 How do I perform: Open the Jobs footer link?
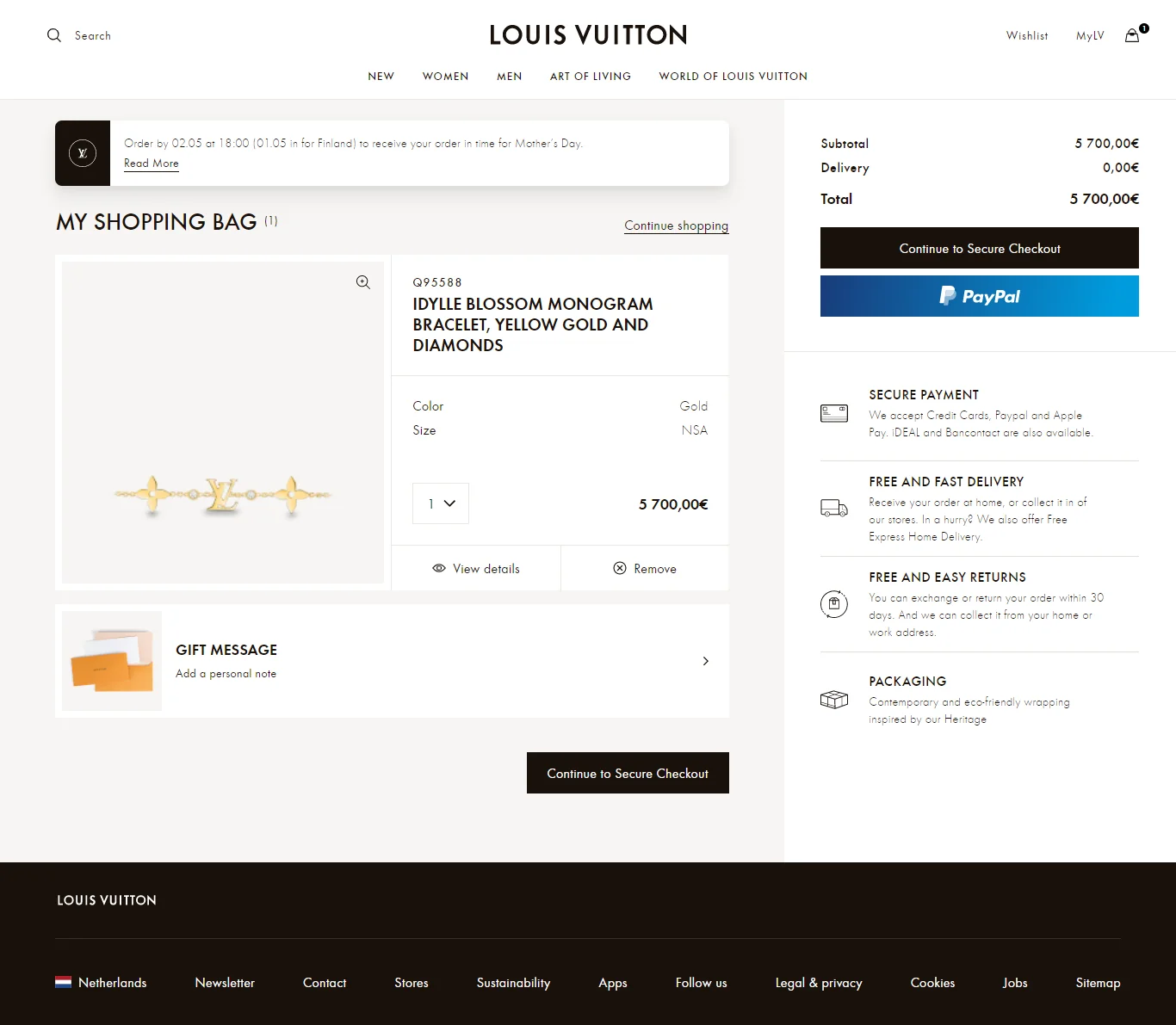pyautogui.click(x=1015, y=983)
